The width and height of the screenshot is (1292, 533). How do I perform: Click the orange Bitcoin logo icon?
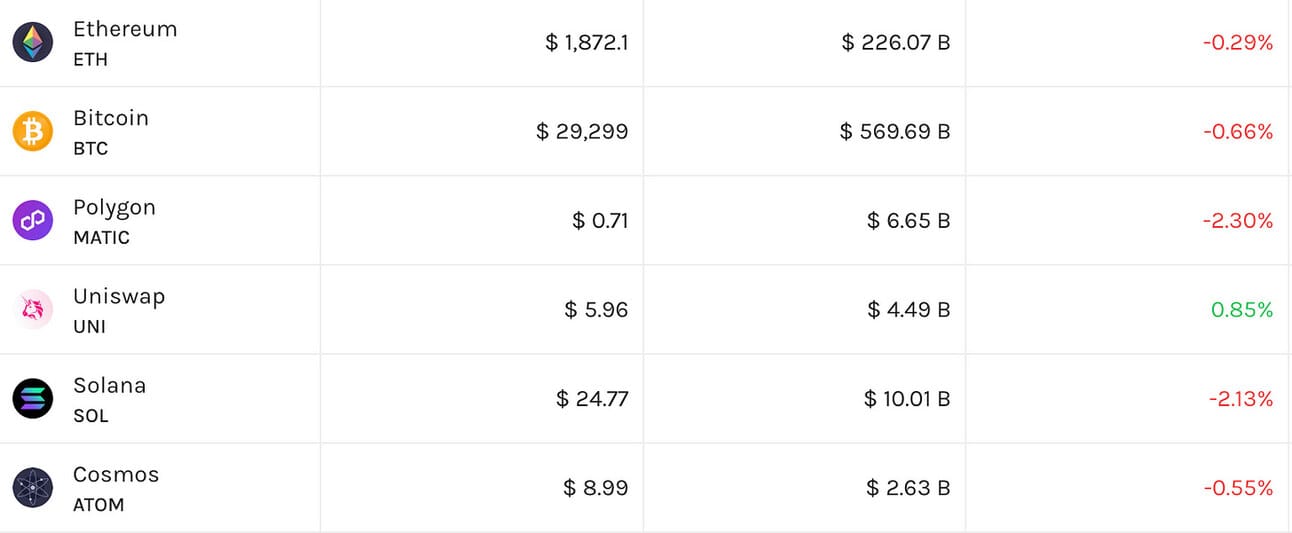click(x=33, y=131)
